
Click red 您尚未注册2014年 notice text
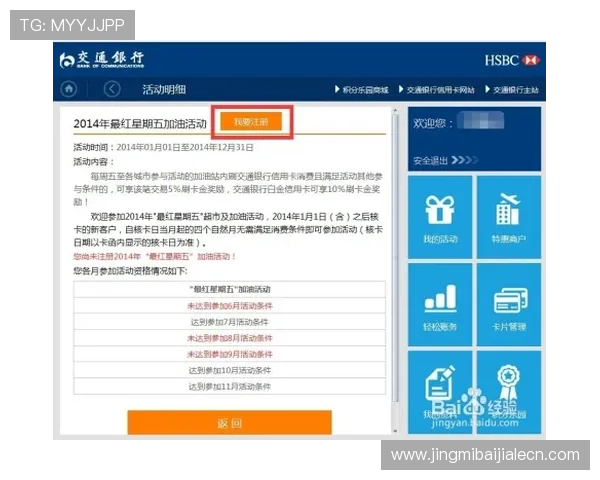(x=155, y=256)
